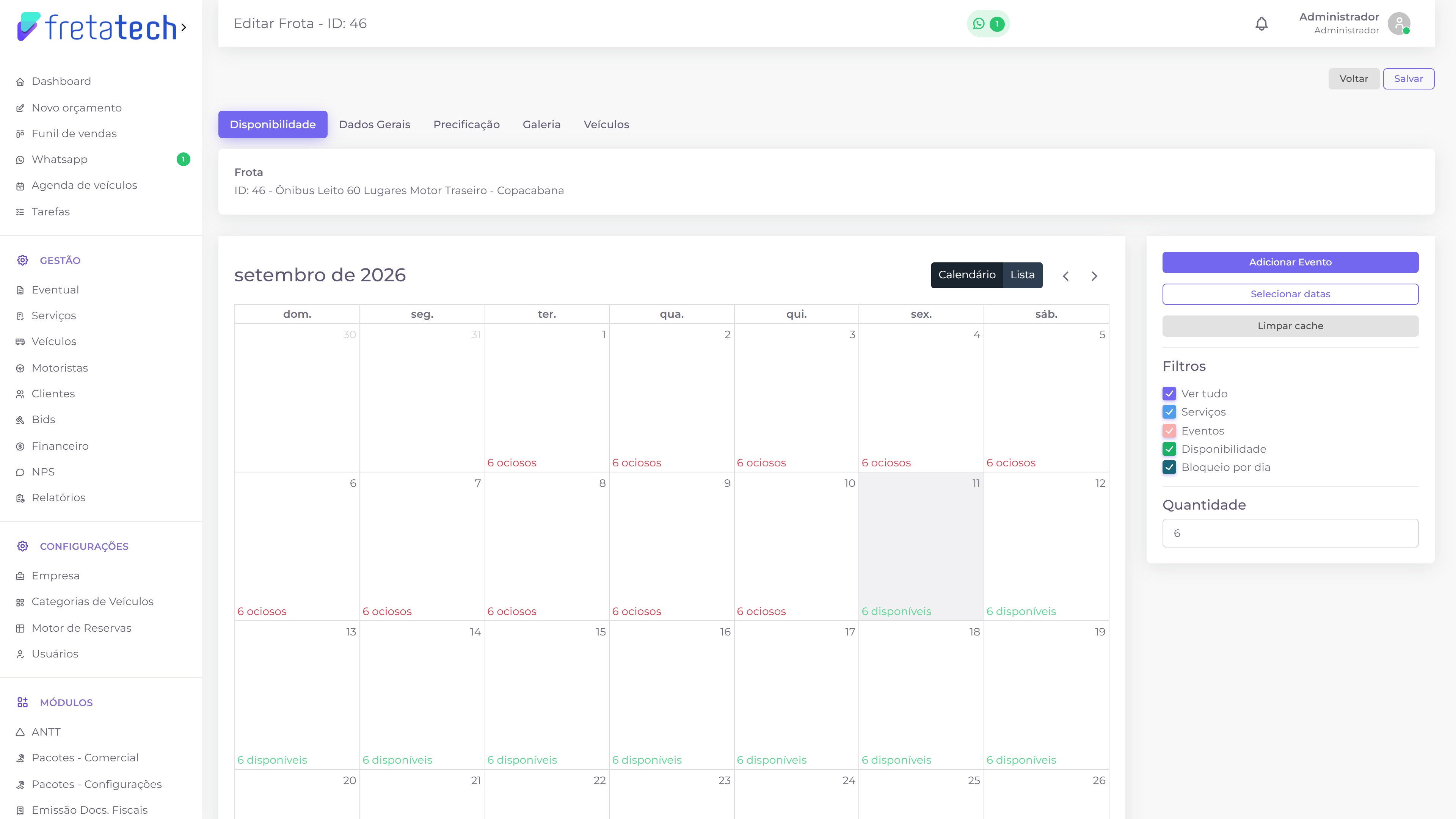Click "6 disponíveis" on September 12
1456x819 pixels.
(1021, 612)
